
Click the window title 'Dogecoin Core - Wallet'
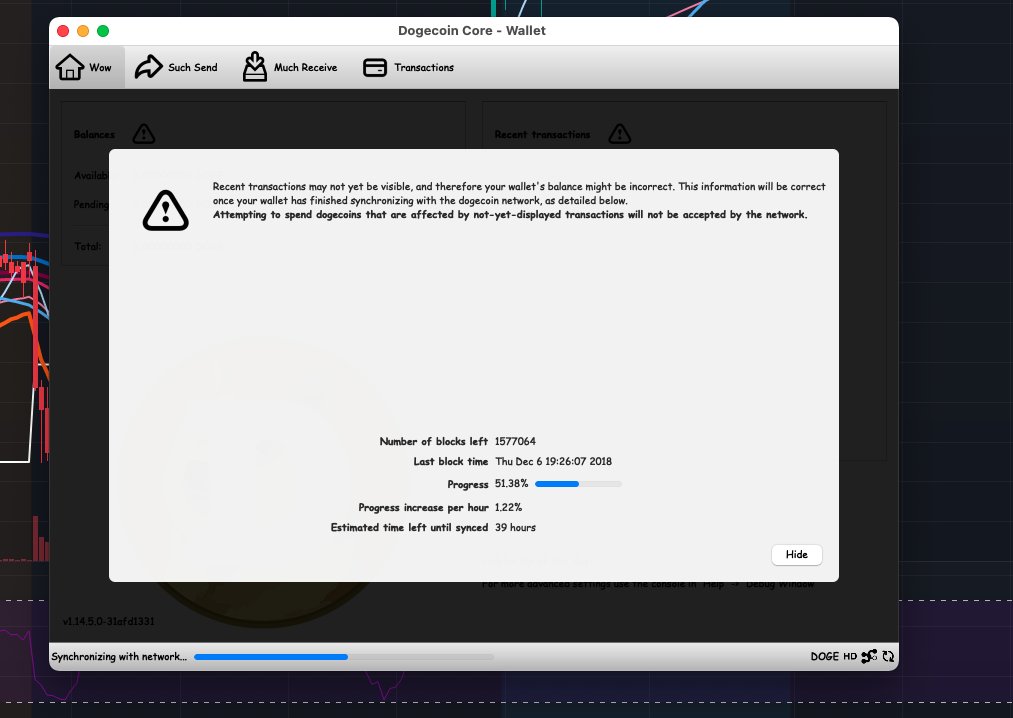tap(472, 30)
